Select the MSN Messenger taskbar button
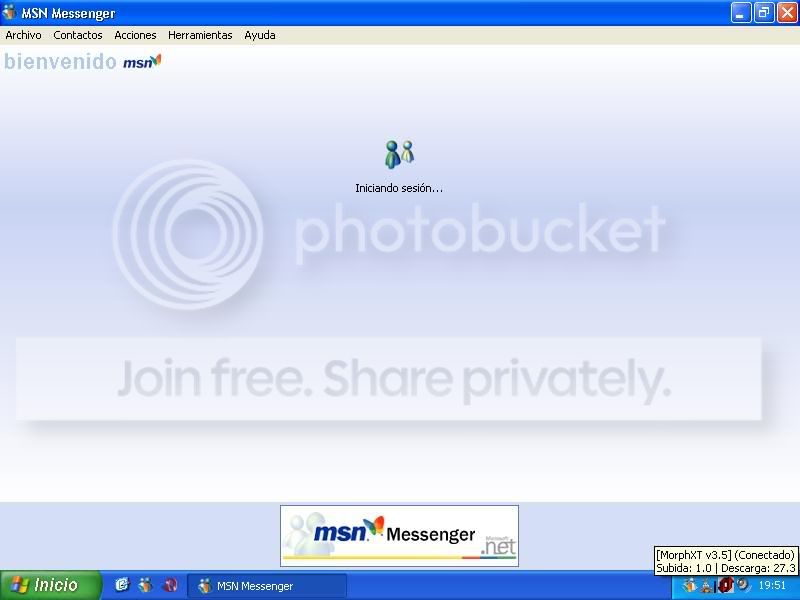The width and height of the screenshot is (800, 600). click(267, 586)
